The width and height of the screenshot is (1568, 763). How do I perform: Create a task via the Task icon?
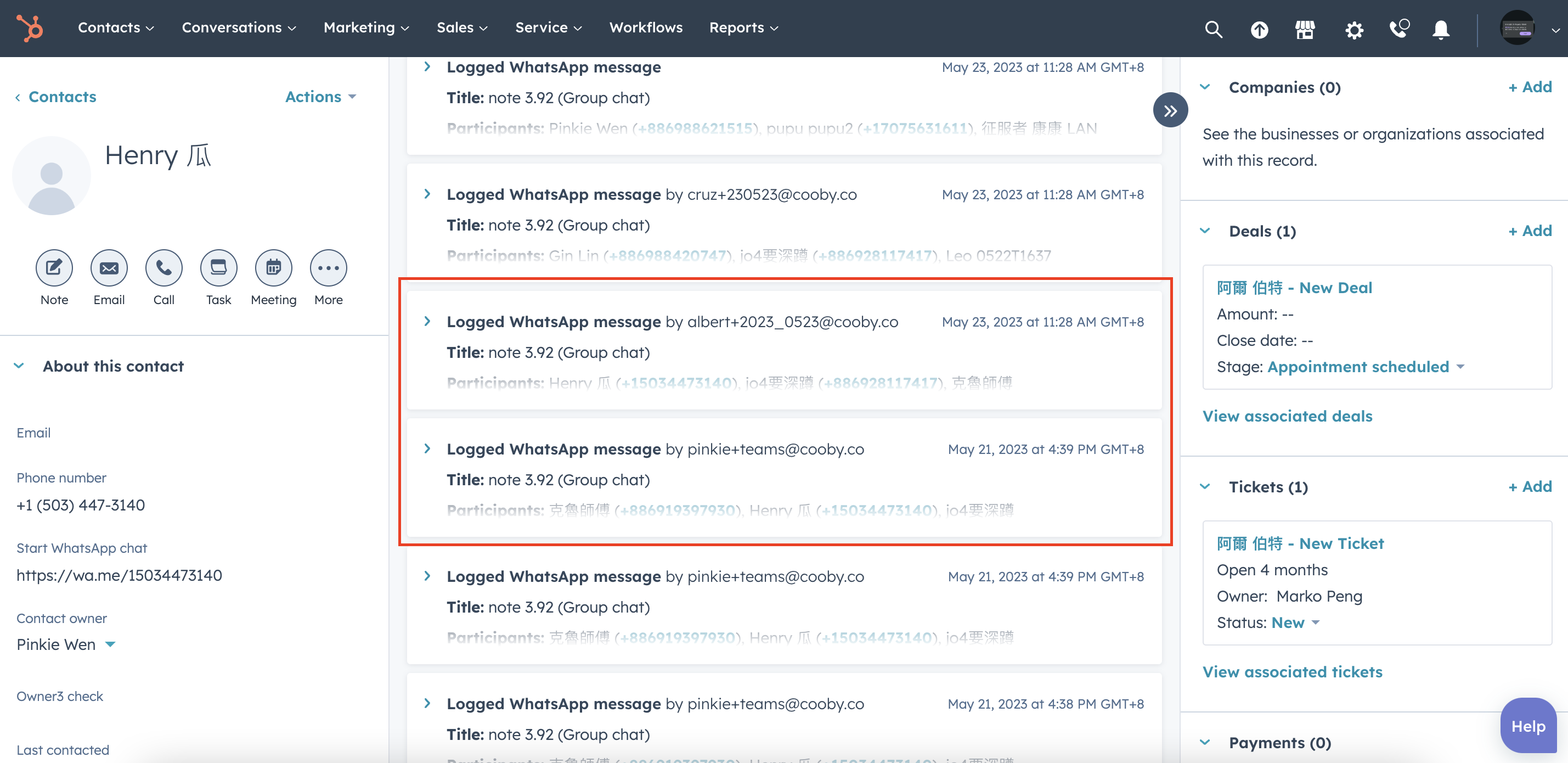[218, 268]
